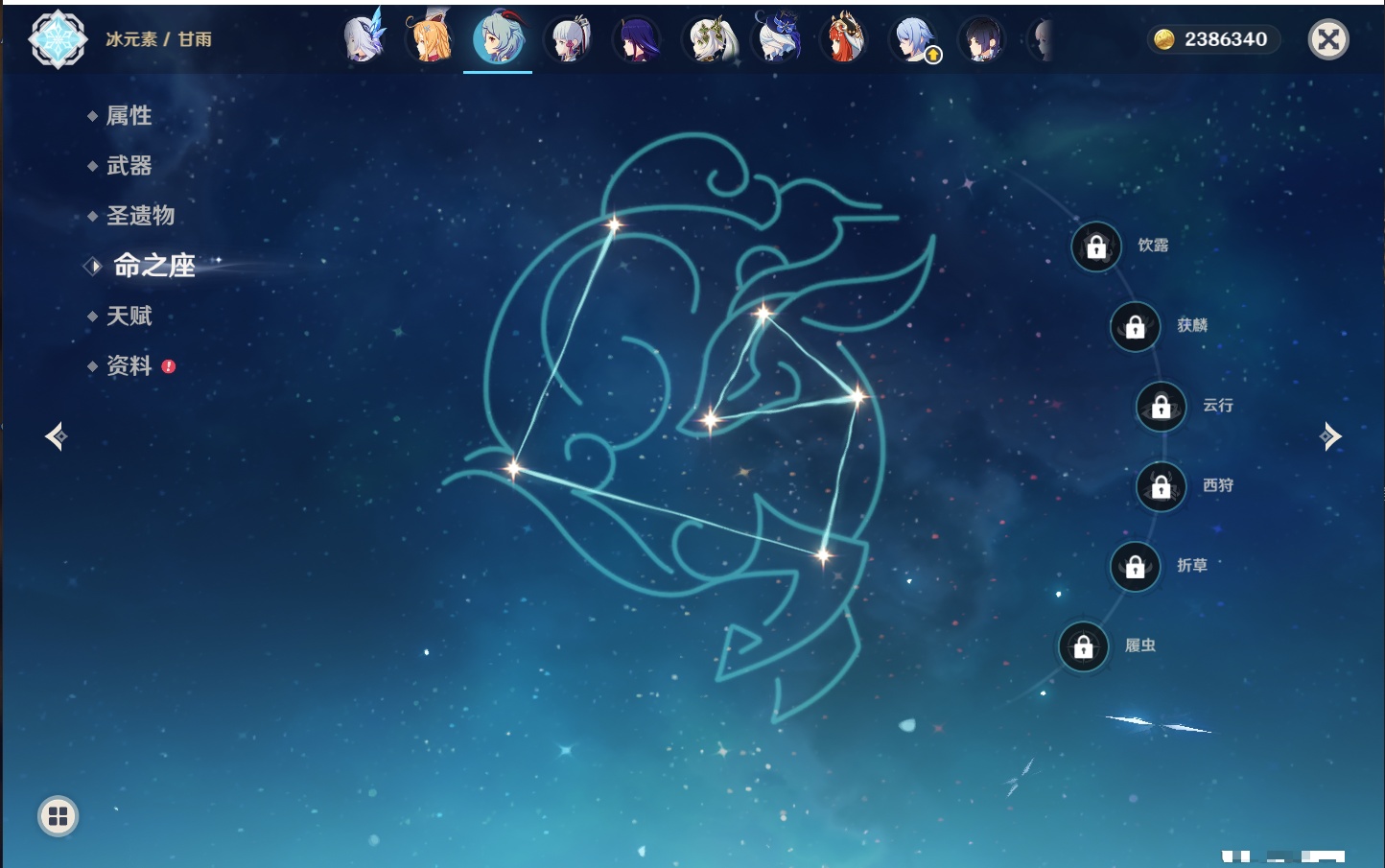
Task: Click the Mora amount 2386340
Action: 1226,39
